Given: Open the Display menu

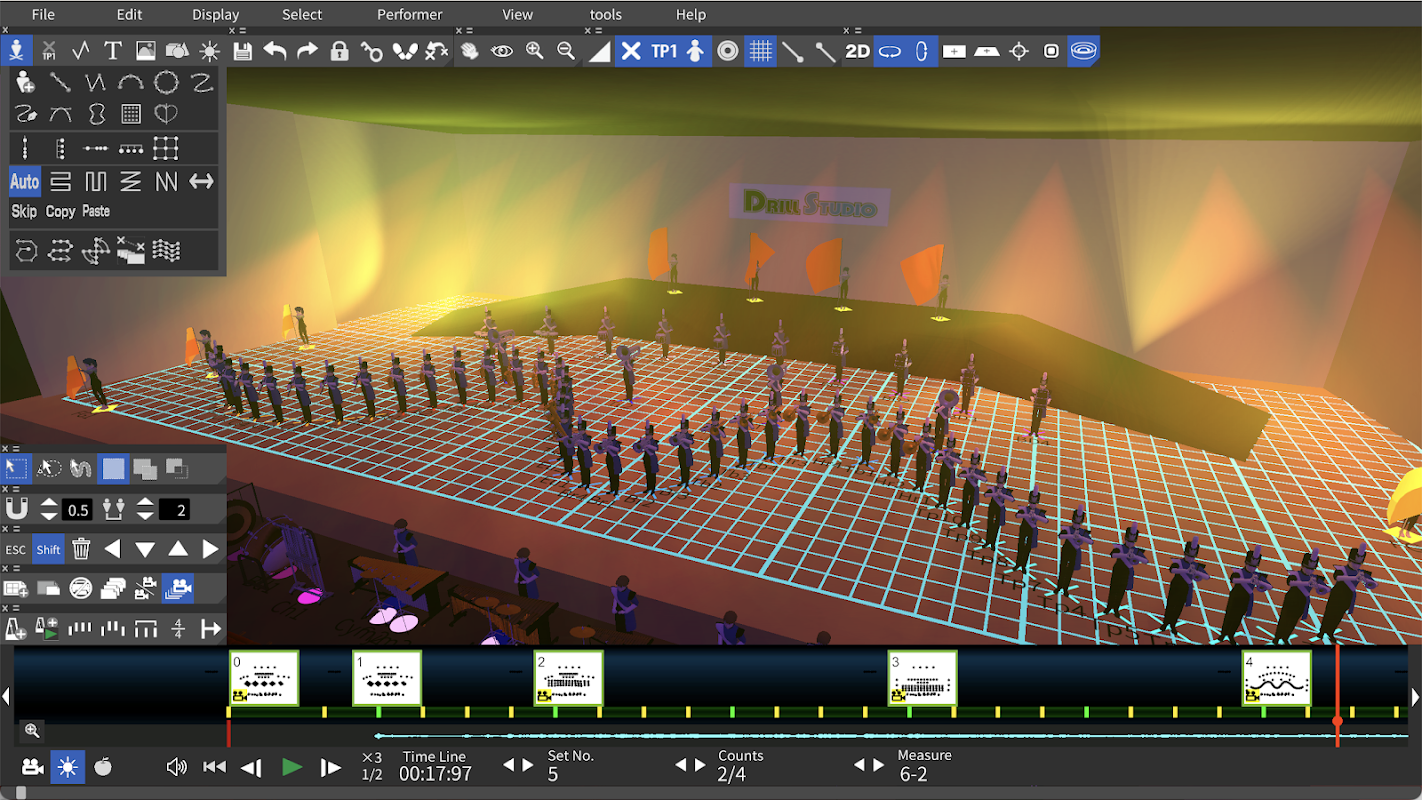Looking at the screenshot, I should coord(216,14).
